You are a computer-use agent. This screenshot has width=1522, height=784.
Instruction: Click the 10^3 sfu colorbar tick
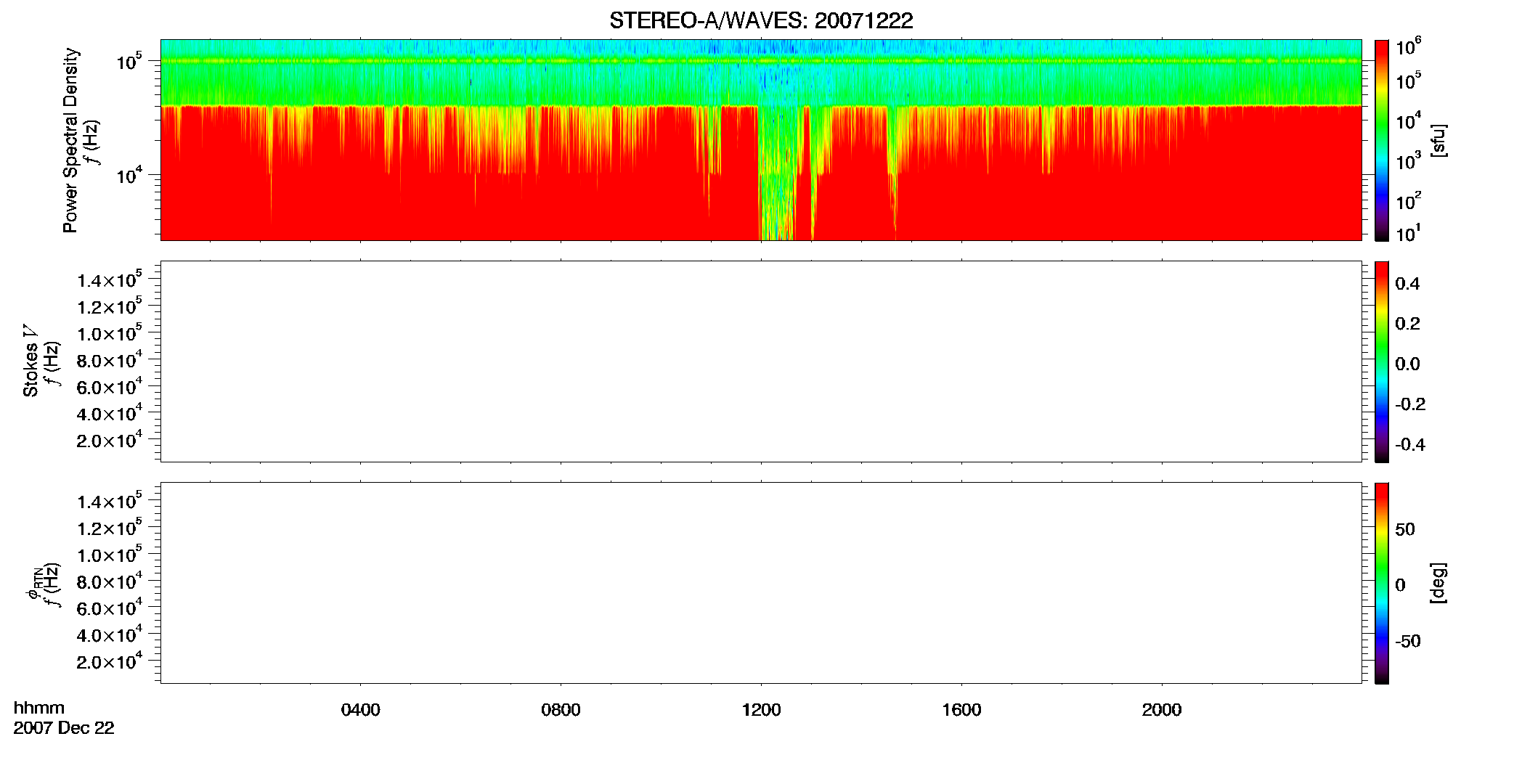point(1409,161)
